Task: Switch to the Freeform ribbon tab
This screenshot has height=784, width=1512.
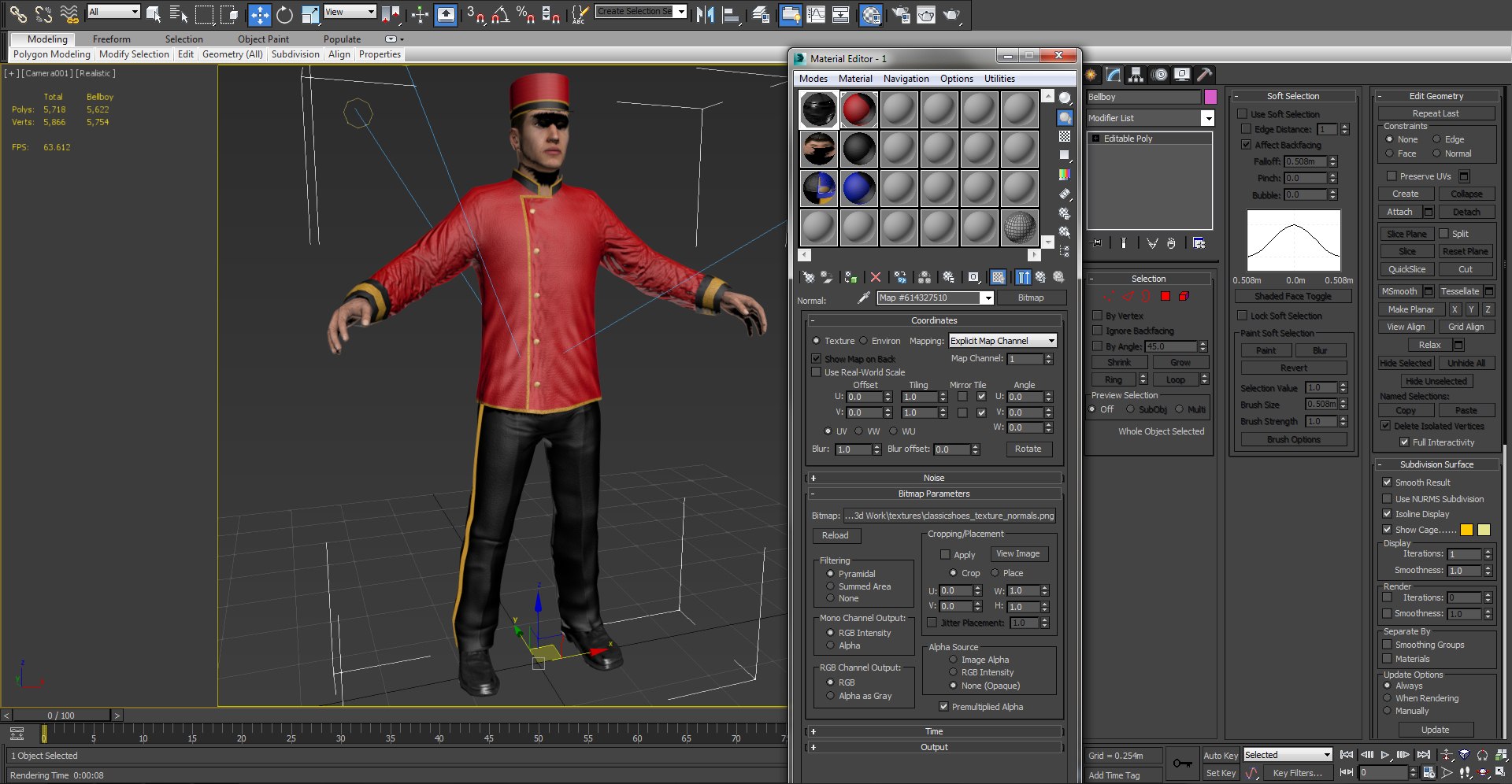Action: point(111,39)
